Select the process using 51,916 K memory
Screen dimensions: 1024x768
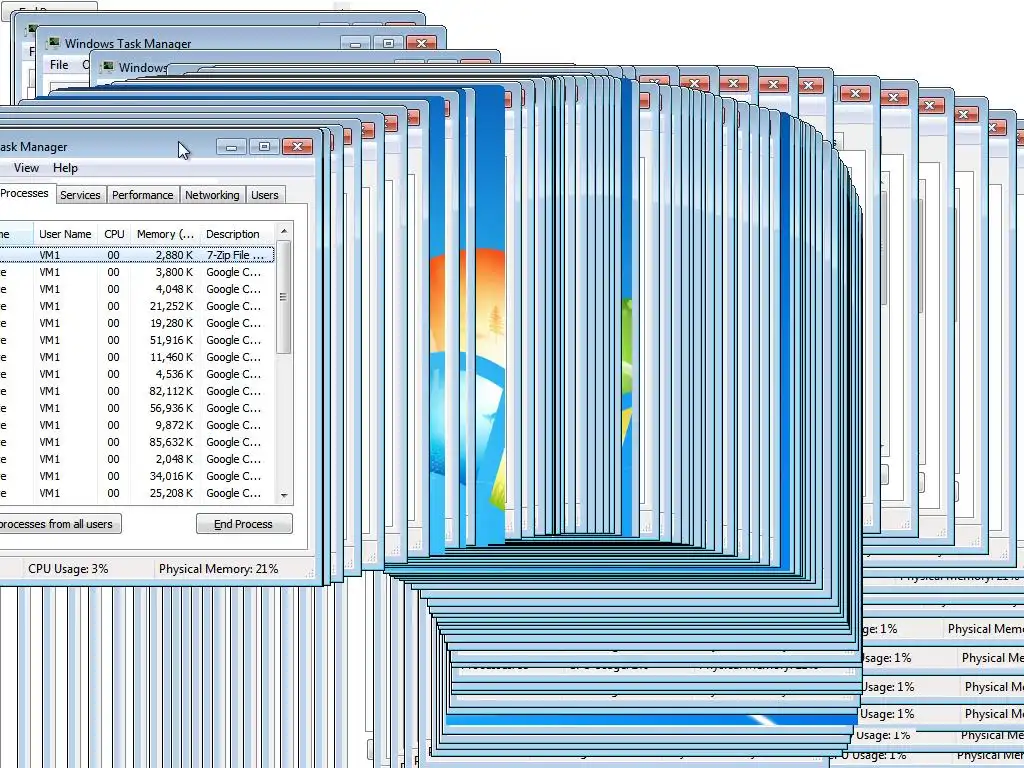tap(136, 340)
